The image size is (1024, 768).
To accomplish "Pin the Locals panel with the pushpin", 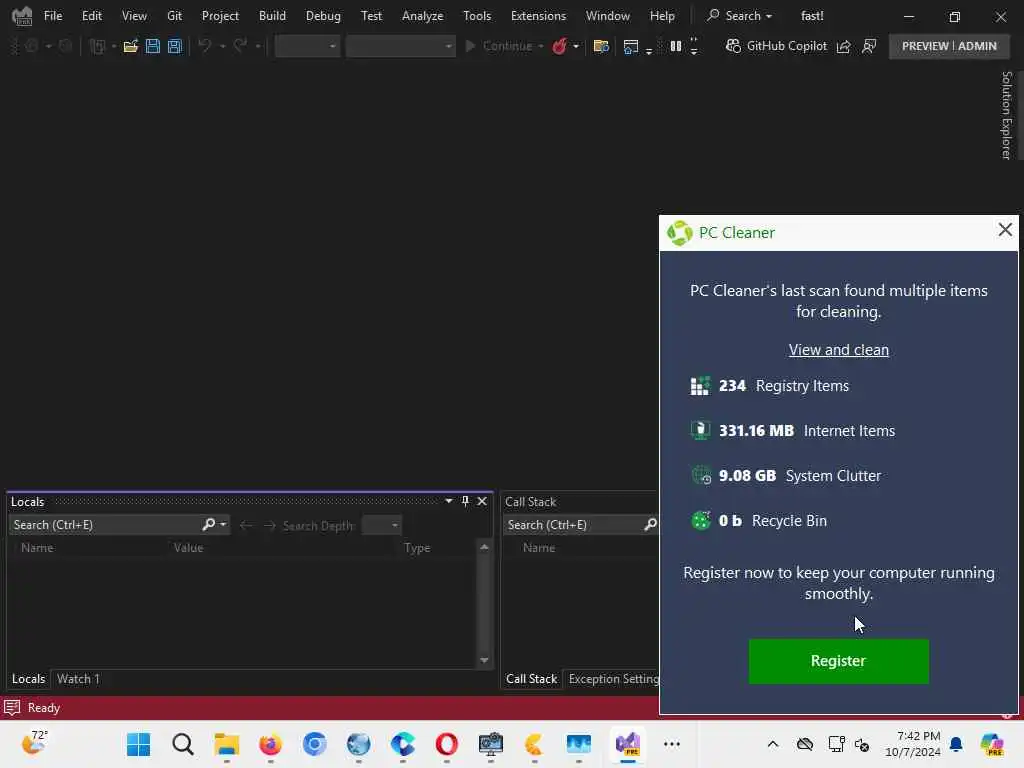I will click(465, 501).
